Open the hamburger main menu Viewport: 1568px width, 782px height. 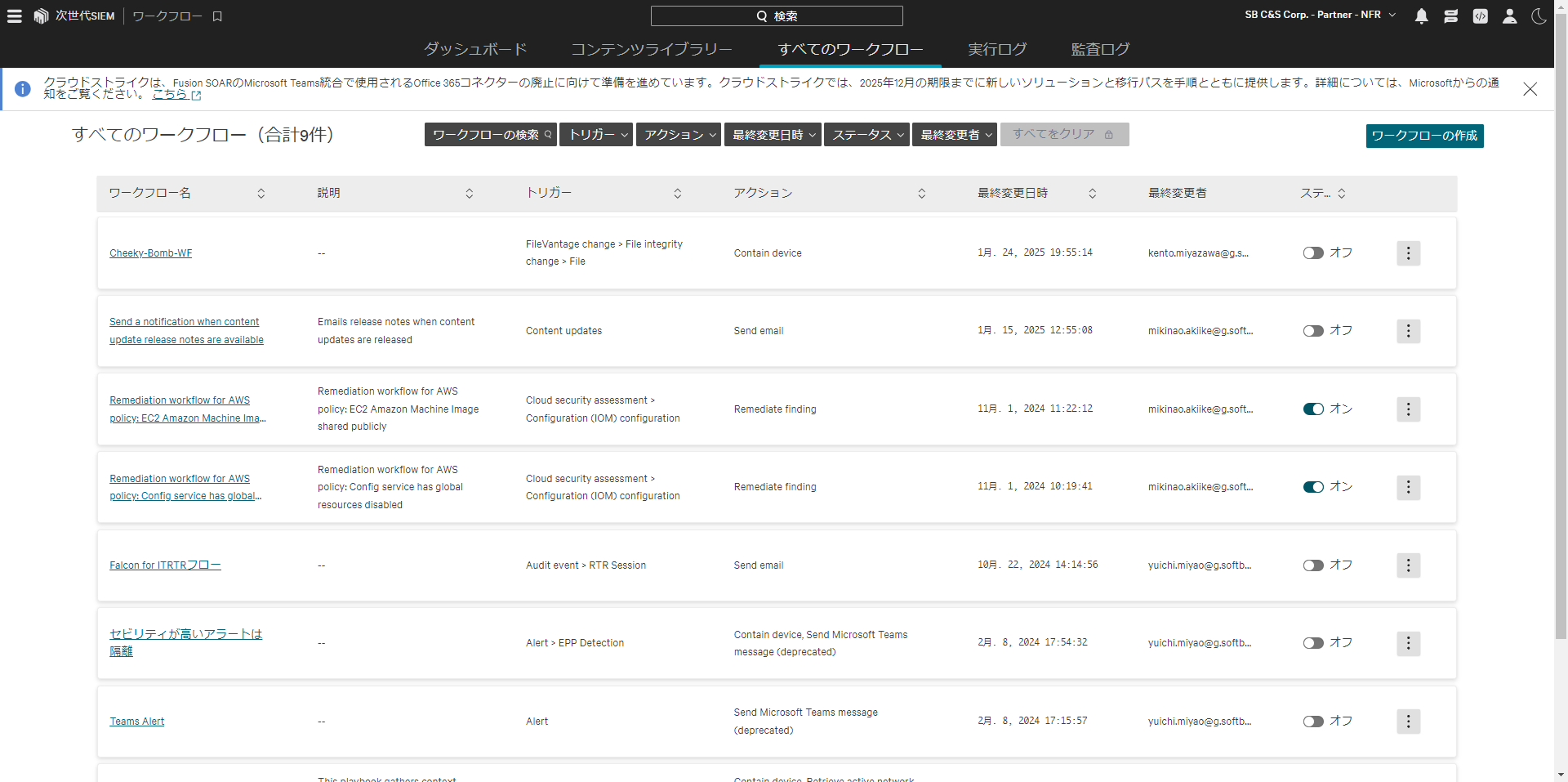pos(15,16)
